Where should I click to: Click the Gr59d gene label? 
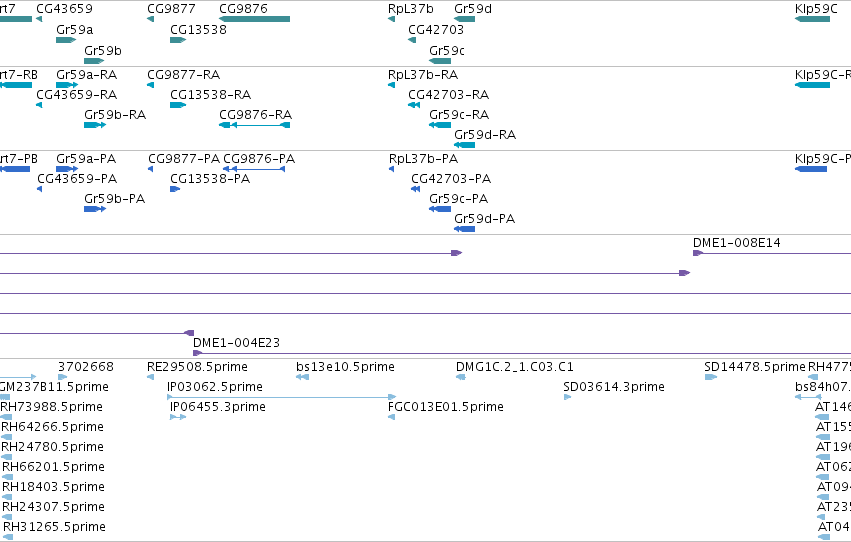(473, 9)
